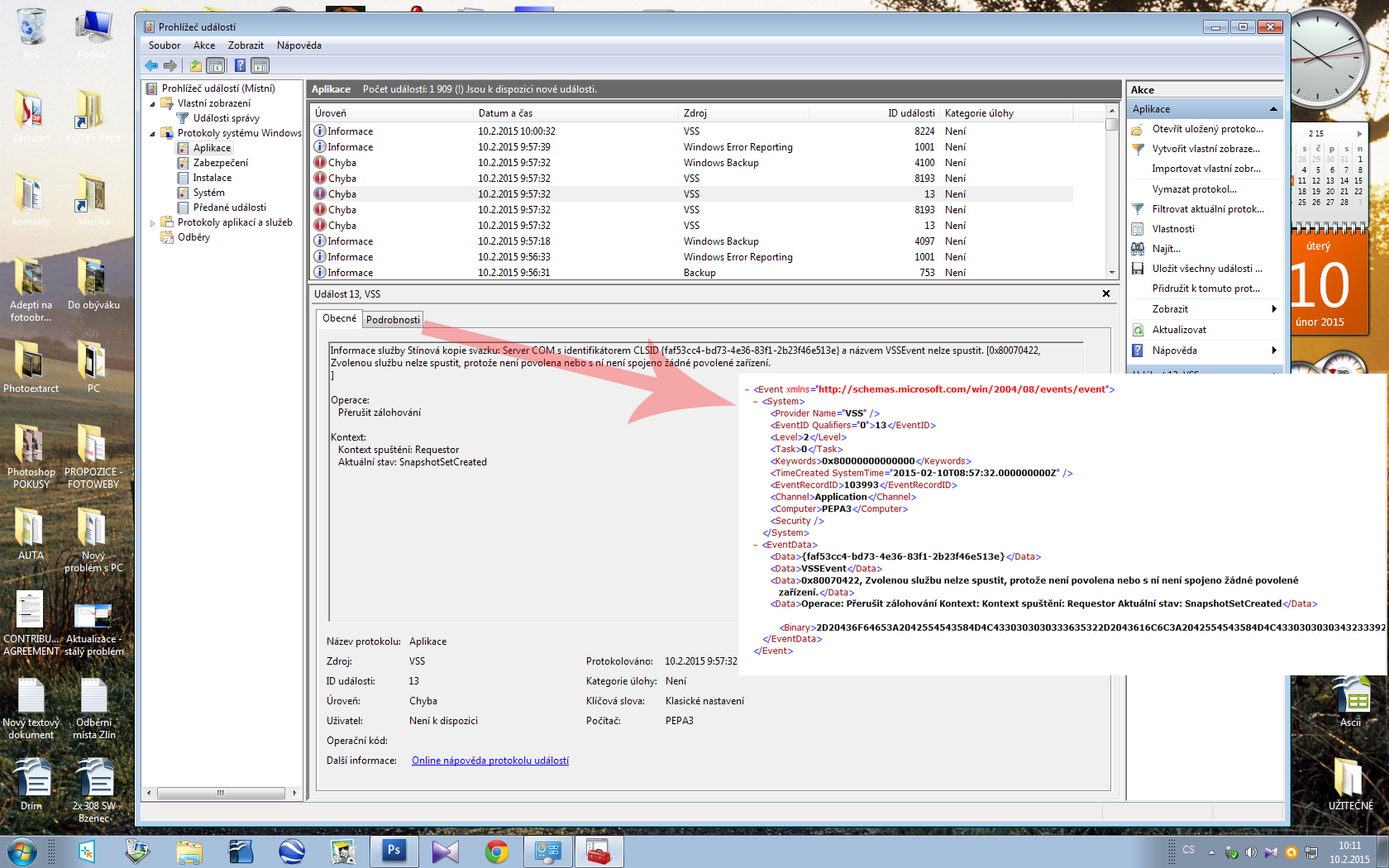The height and width of the screenshot is (868, 1389).
Task: Click the Photoextarct desktop shortcut
Action: (31, 367)
